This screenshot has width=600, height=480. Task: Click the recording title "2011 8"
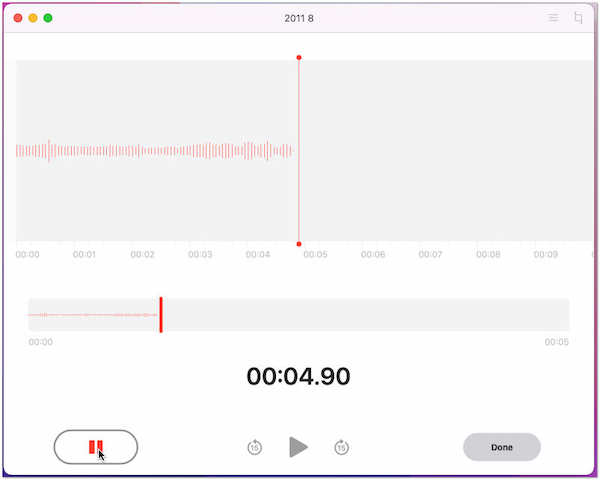point(299,18)
